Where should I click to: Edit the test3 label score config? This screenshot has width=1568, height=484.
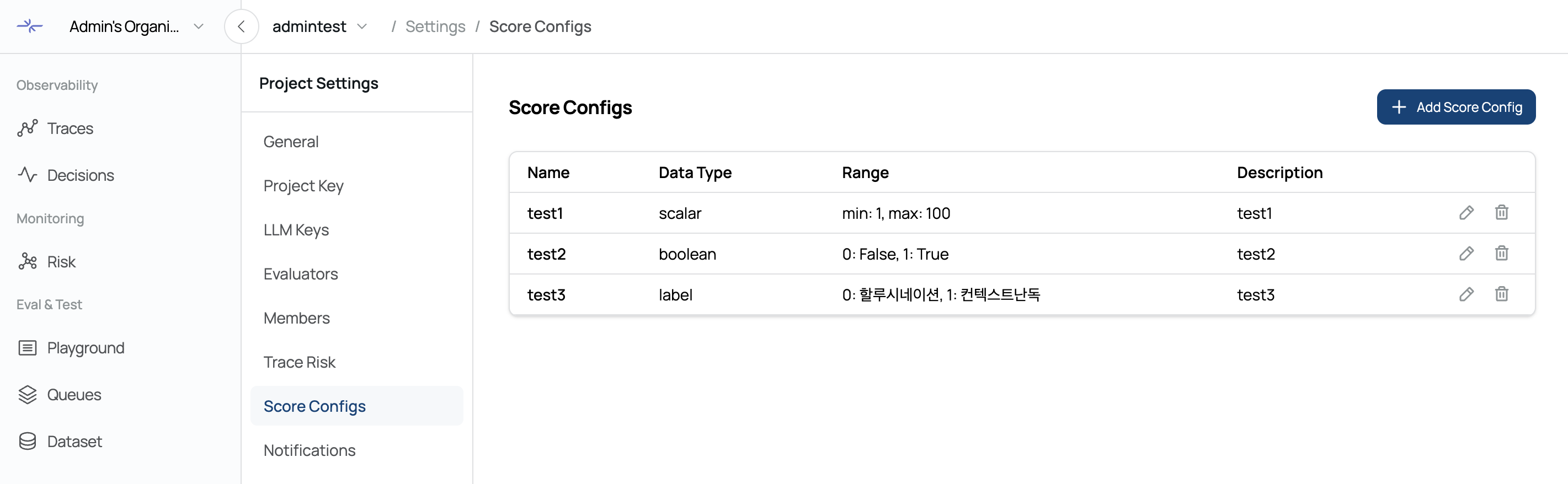tap(1466, 294)
